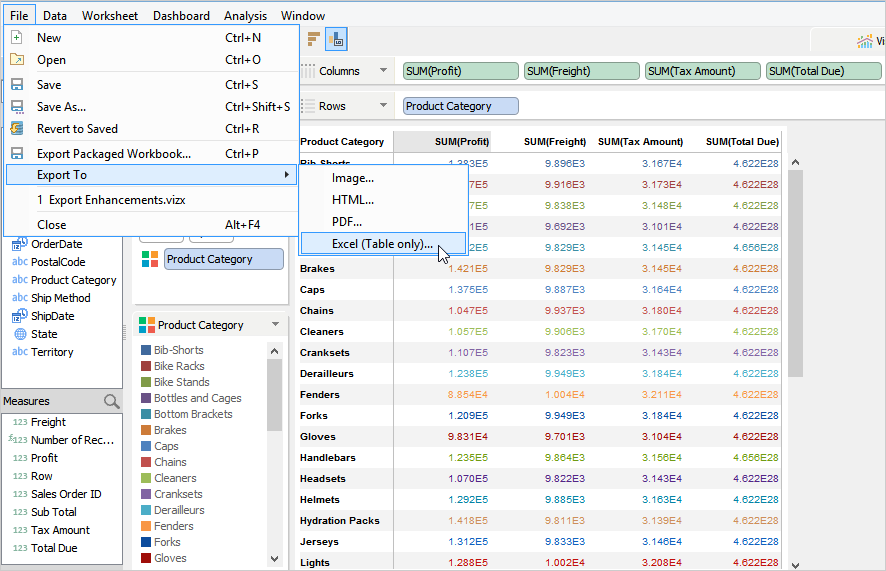Click the Revert to Saved menu icon
Viewport: 886px width, 571px height.
click(x=17, y=129)
